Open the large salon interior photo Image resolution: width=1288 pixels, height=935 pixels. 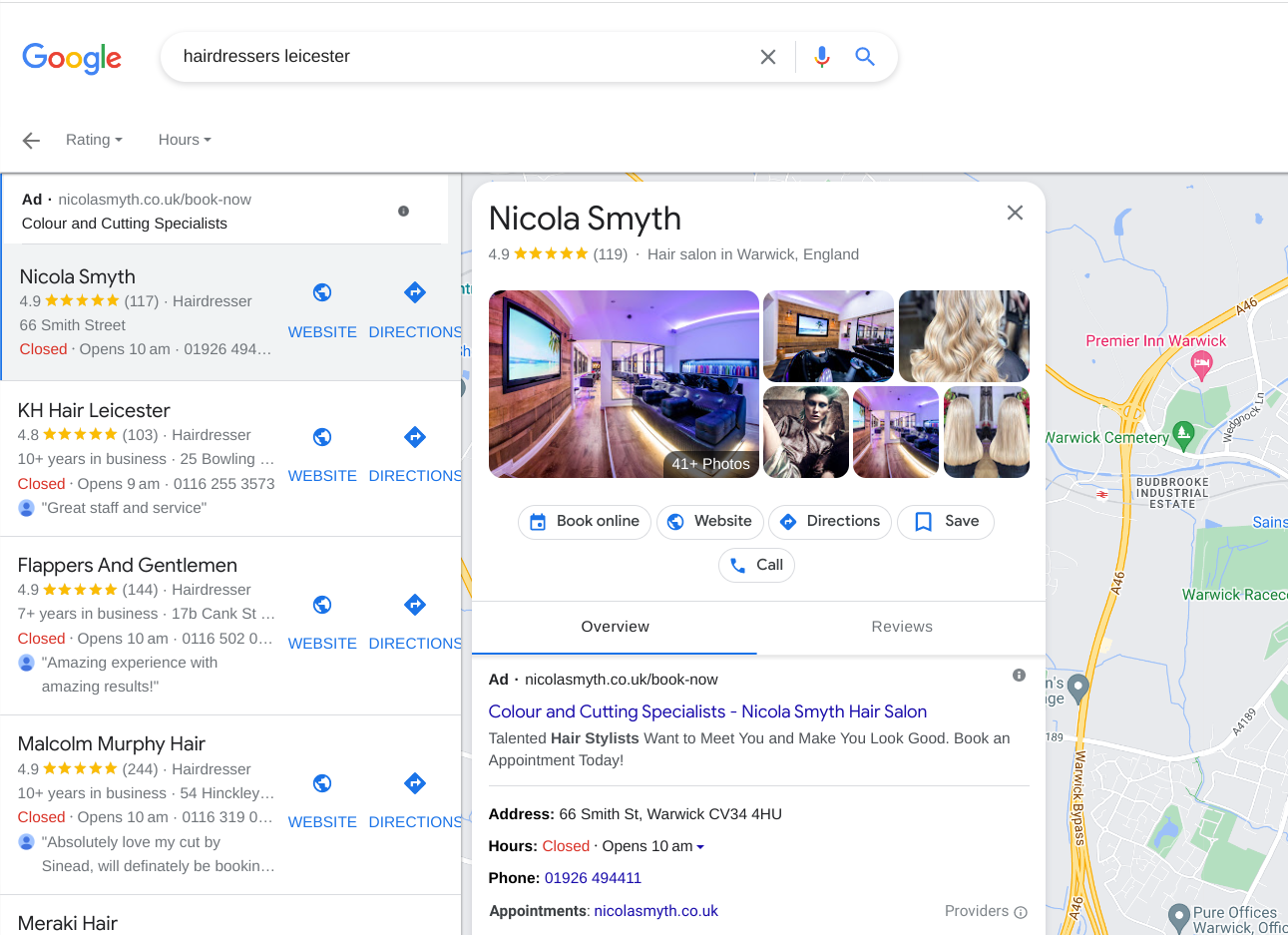624,384
